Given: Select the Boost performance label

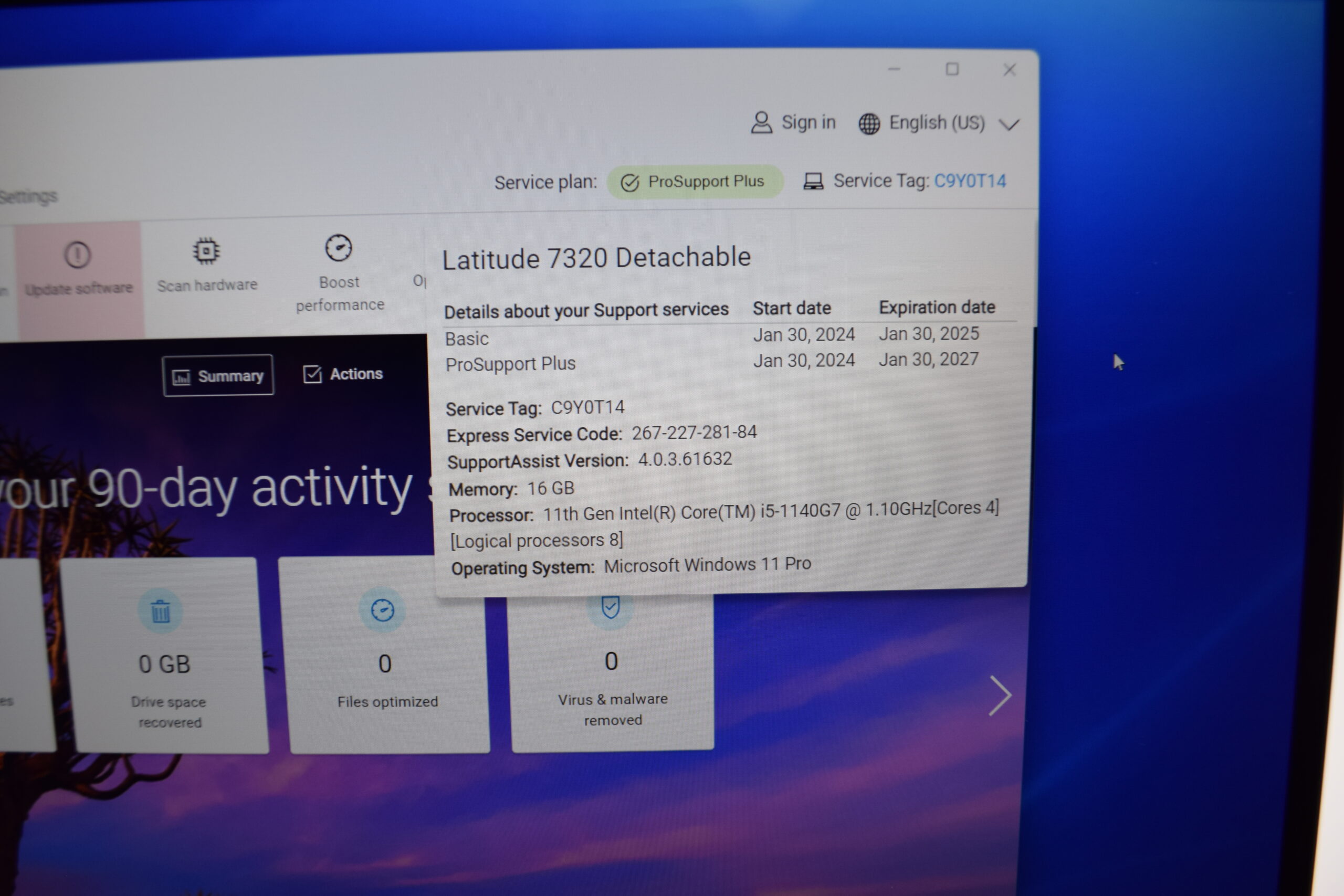Looking at the screenshot, I should coord(340,294).
